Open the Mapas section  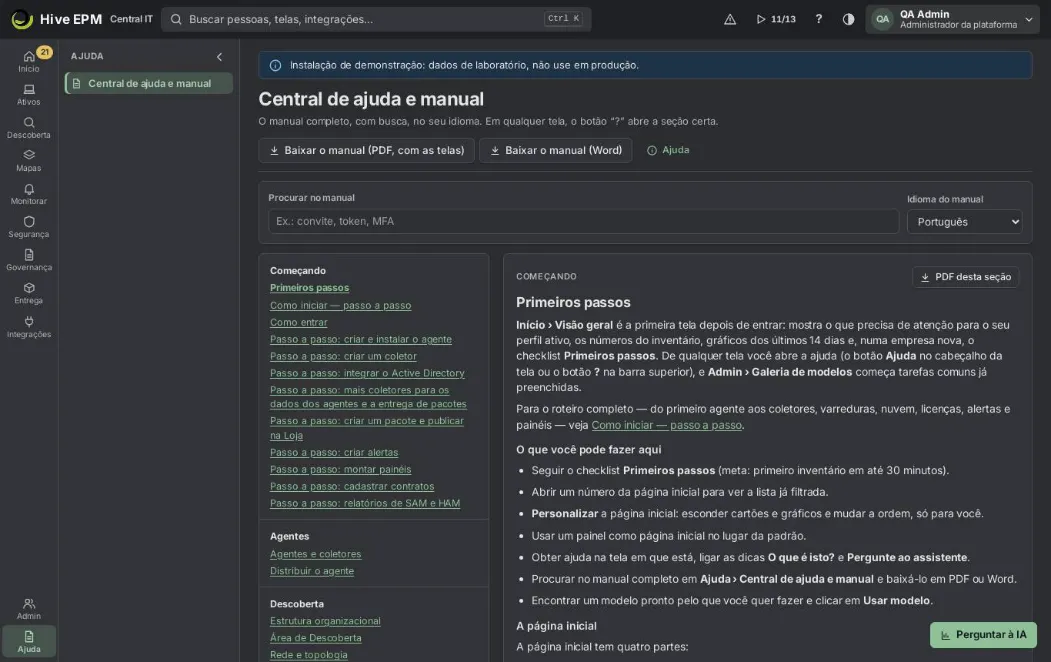29,161
